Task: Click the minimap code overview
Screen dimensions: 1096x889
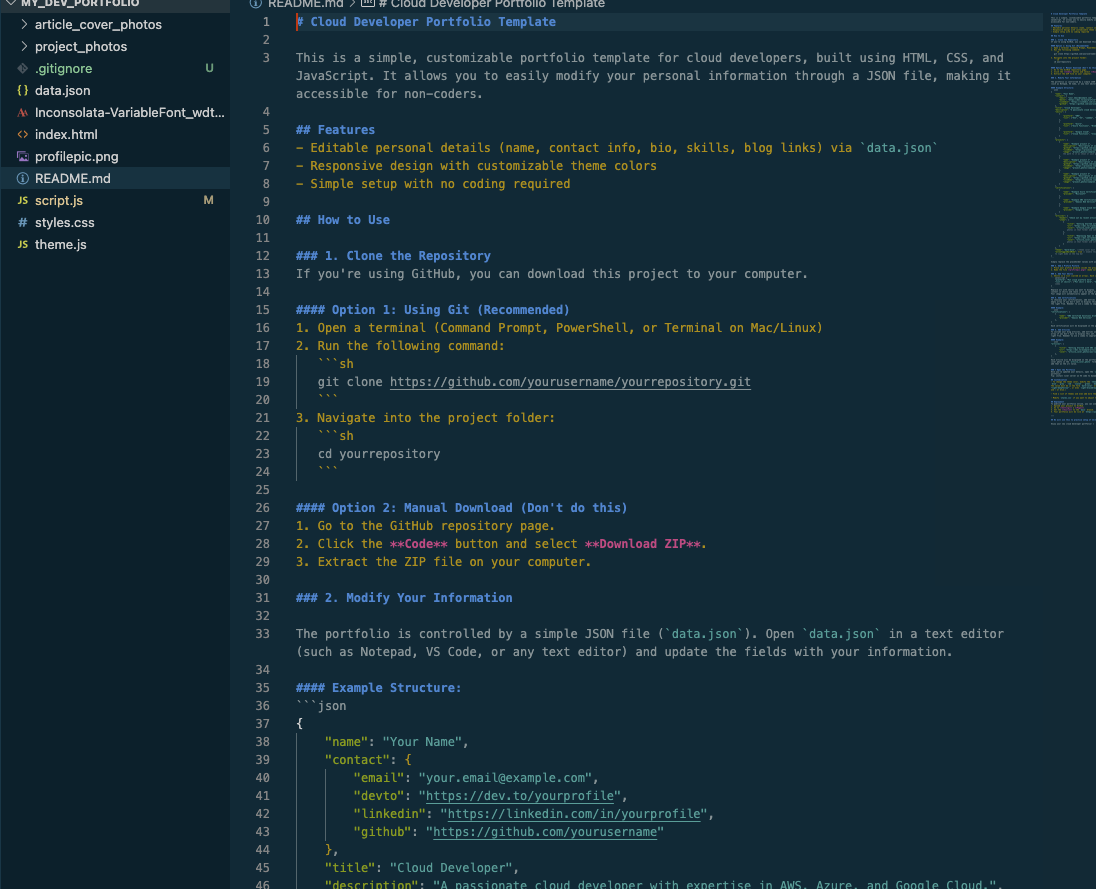Action: coord(1072,217)
